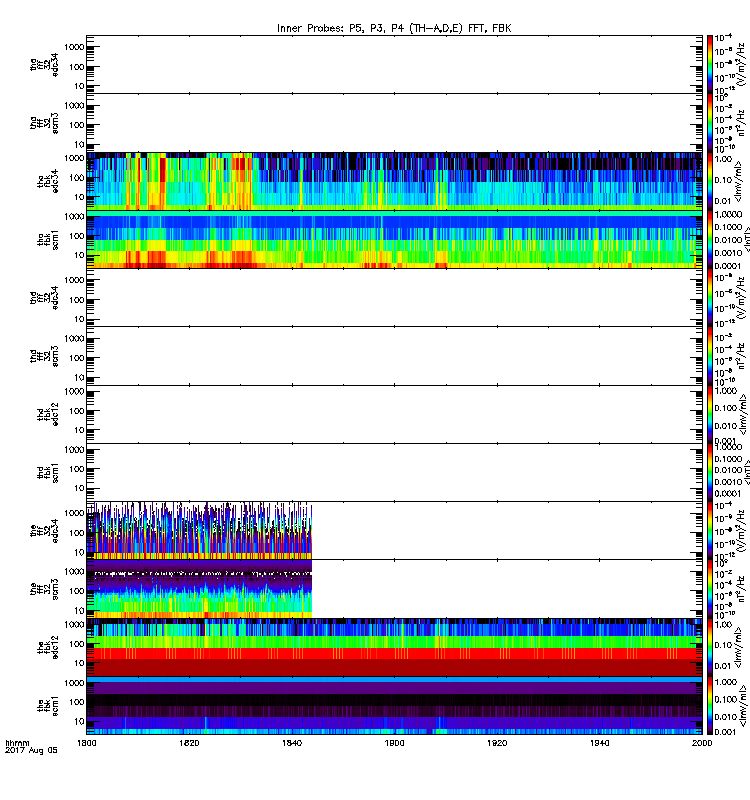Screen dimensions: 750x800
Task: Click the color bar beside thd fff edc34 panel
Action: (x=709, y=297)
